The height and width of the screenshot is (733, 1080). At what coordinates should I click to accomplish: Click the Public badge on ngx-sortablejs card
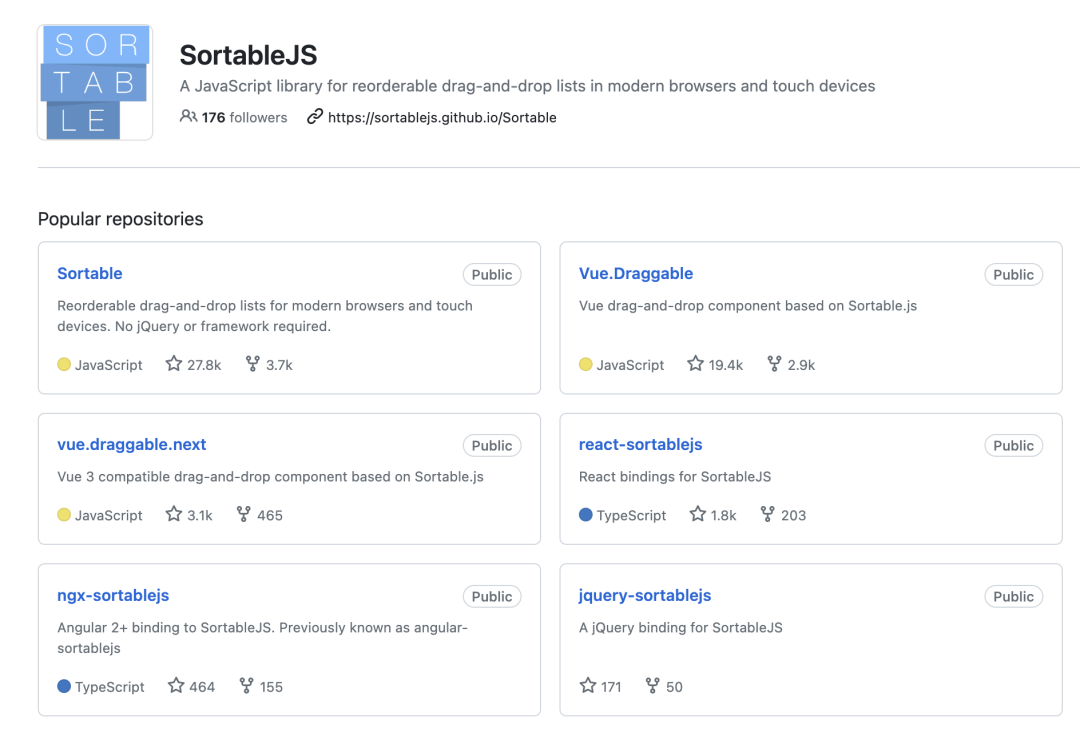coord(492,597)
